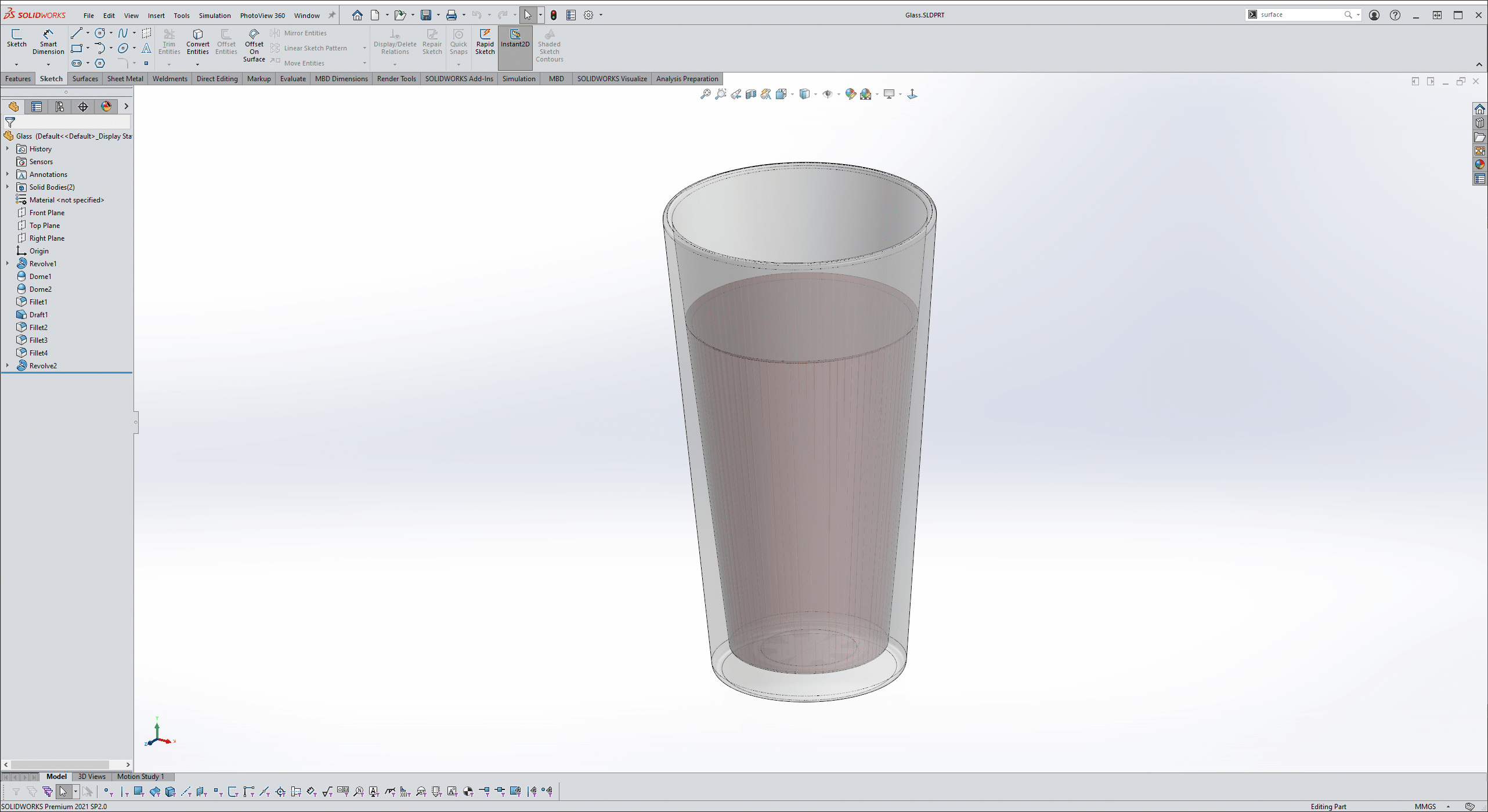Screen dimensions: 1488x812
Task: Open Linear Sketch Pattern dropdown arrow
Action: pos(364,48)
